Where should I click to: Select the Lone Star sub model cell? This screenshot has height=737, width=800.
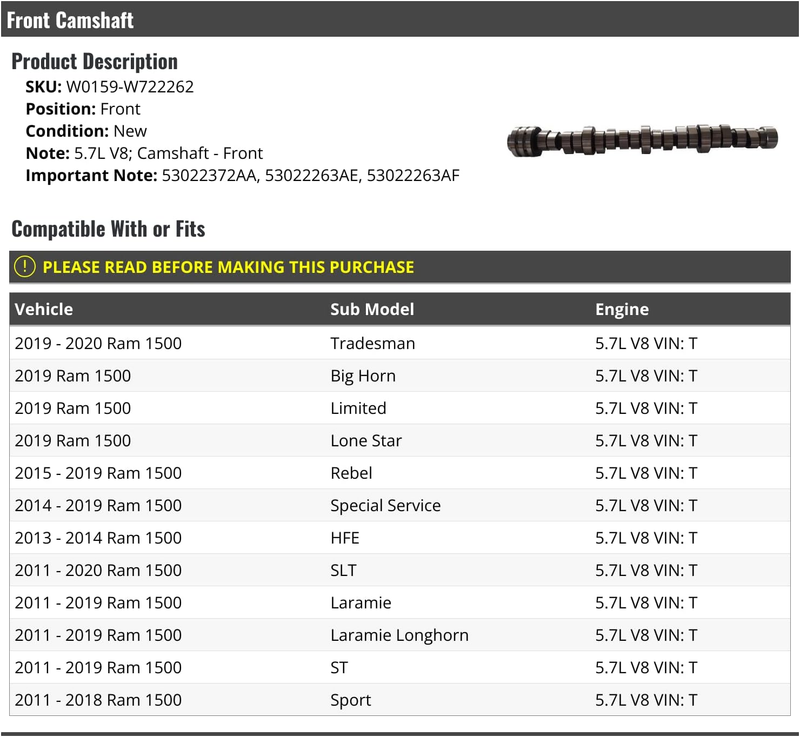click(x=366, y=441)
